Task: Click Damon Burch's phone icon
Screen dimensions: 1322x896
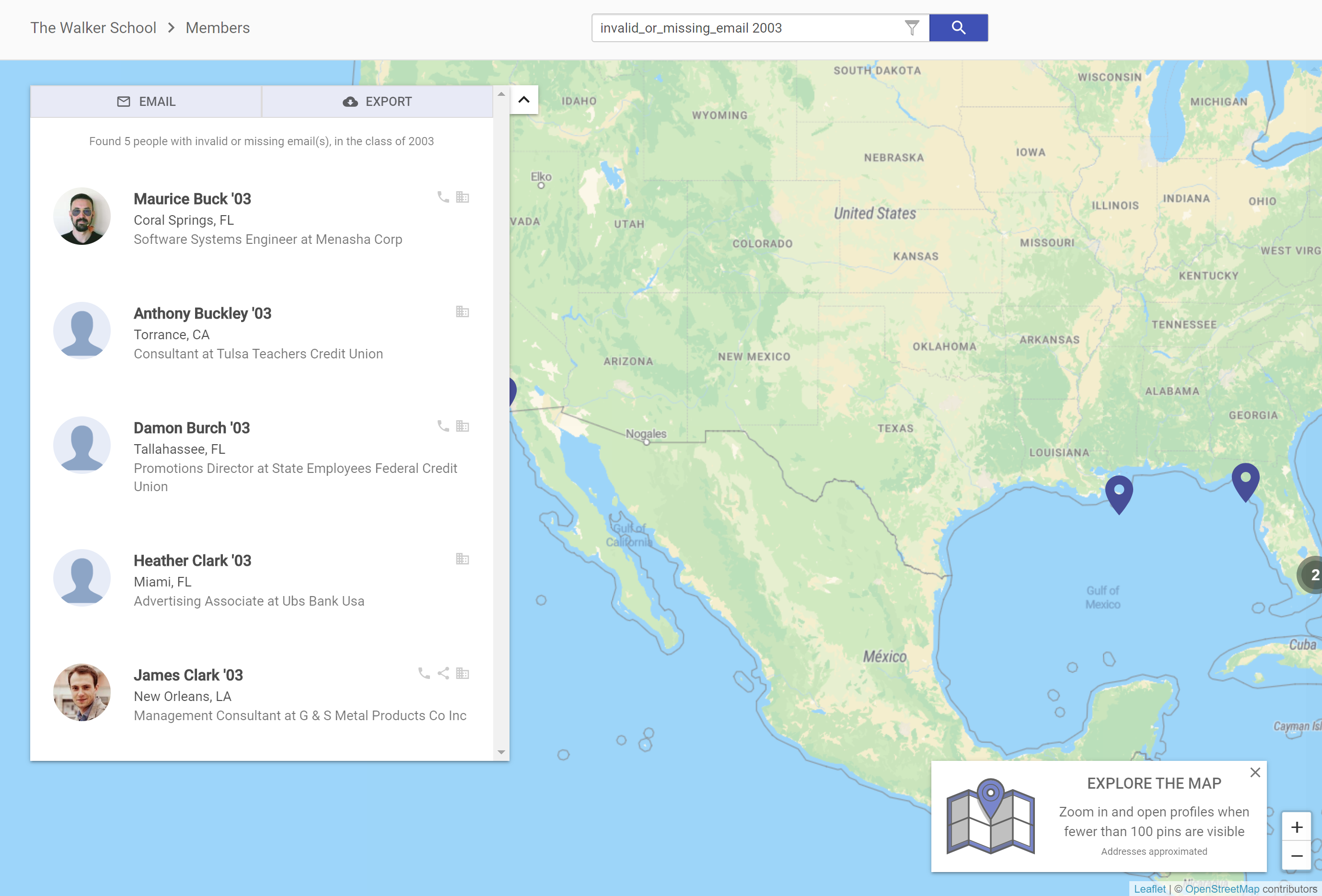Action: [443, 426]
